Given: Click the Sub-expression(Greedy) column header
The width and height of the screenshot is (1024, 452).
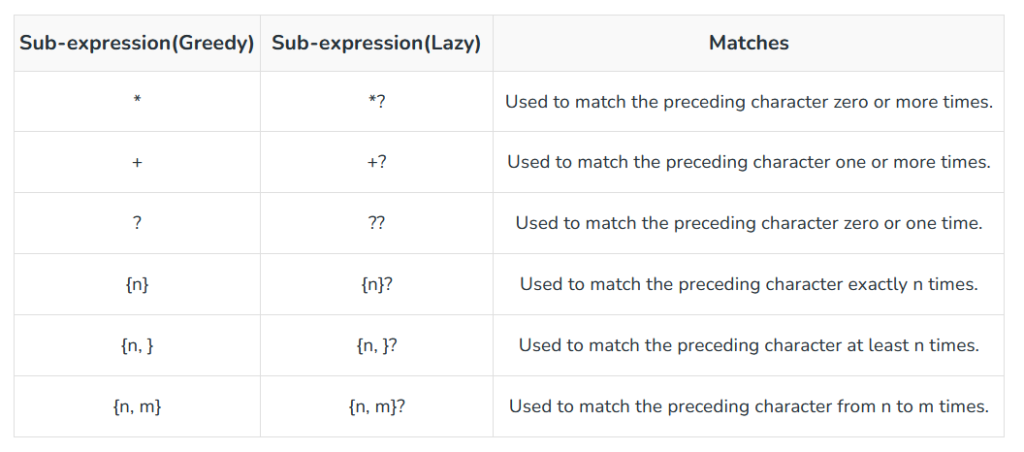Looking at the screenshot, I should pyautogui.click(x=136, y=43).
